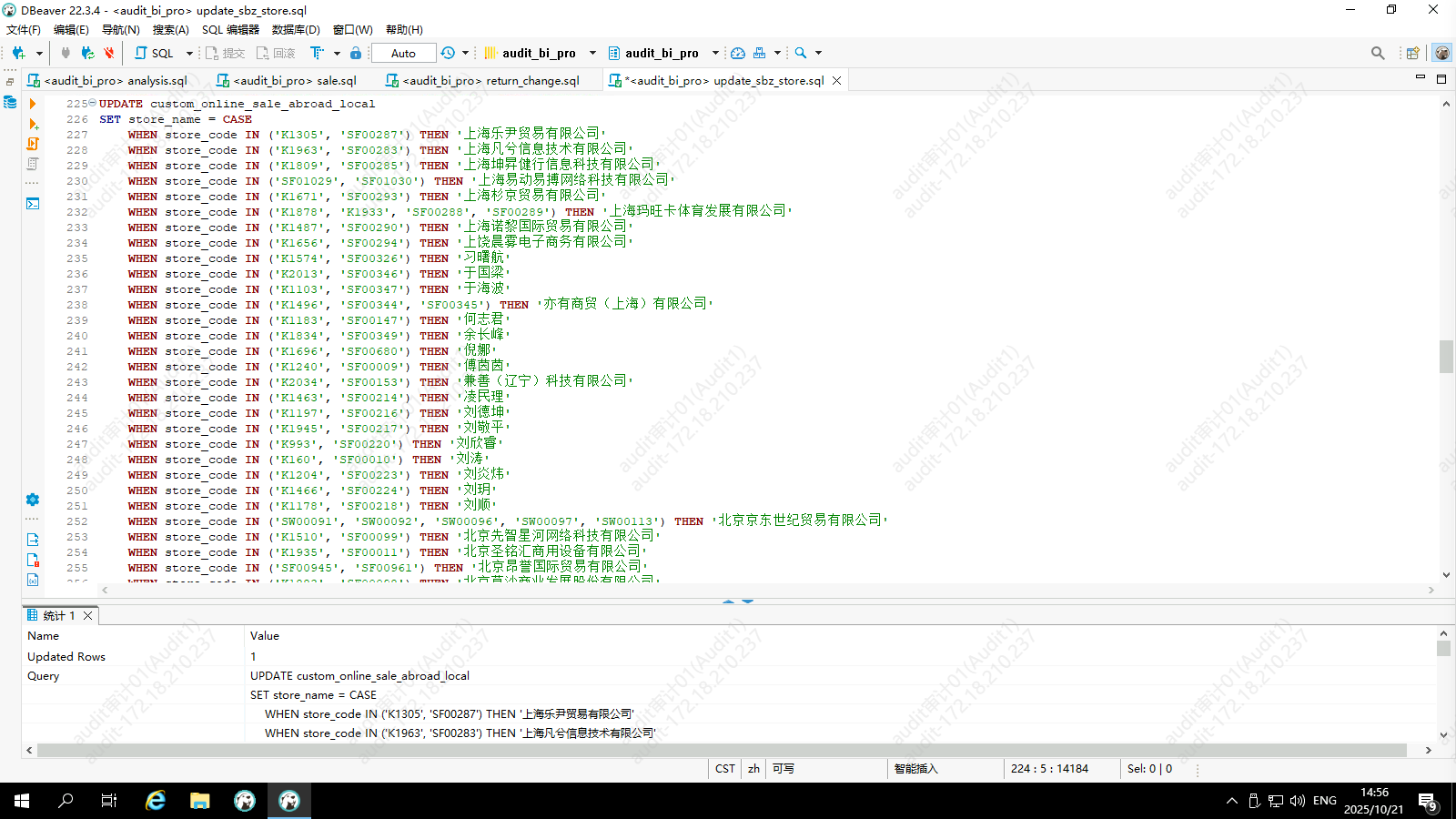Switch to the return_change.sql tab
This screenshot has height=819, width=1456.
pos(491,80)
